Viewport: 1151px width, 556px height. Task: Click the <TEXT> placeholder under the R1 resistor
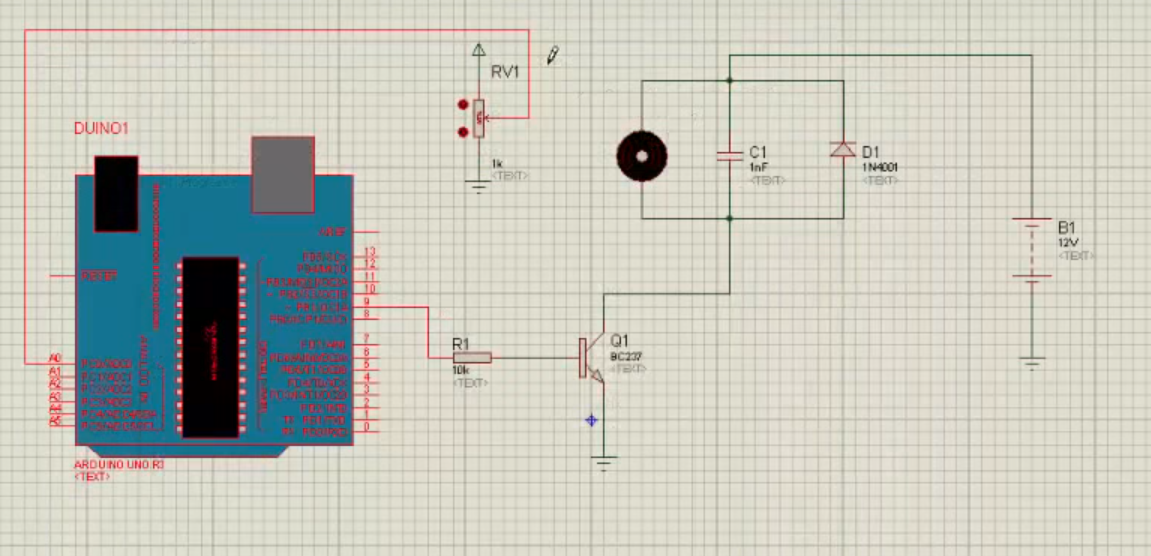[x=470, y=383]
